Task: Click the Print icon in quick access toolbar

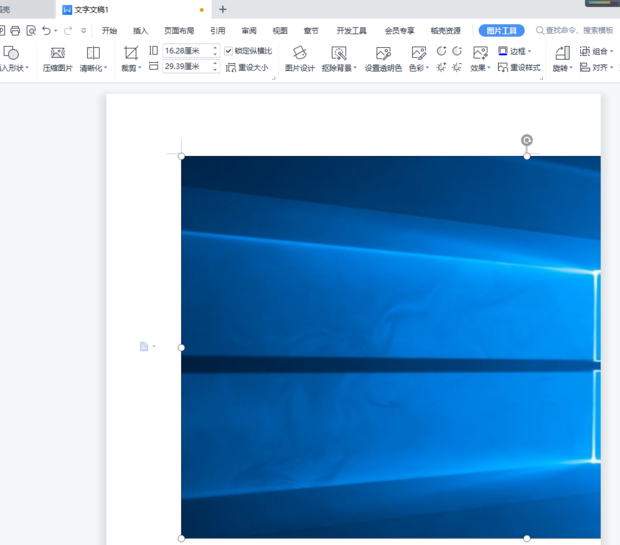Action: coord(15,31)
